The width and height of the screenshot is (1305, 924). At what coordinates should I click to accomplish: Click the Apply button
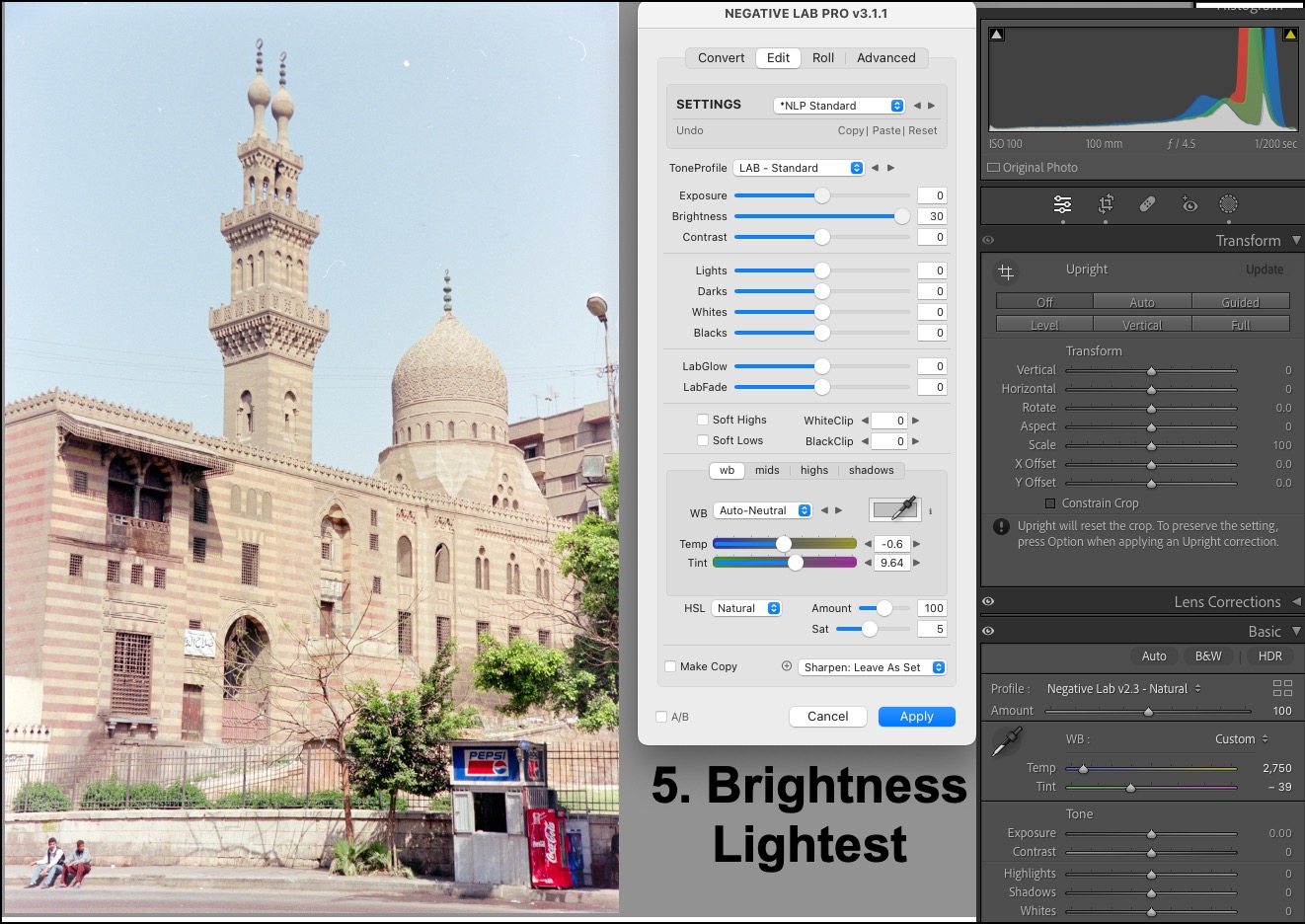(x=916, y=717)
